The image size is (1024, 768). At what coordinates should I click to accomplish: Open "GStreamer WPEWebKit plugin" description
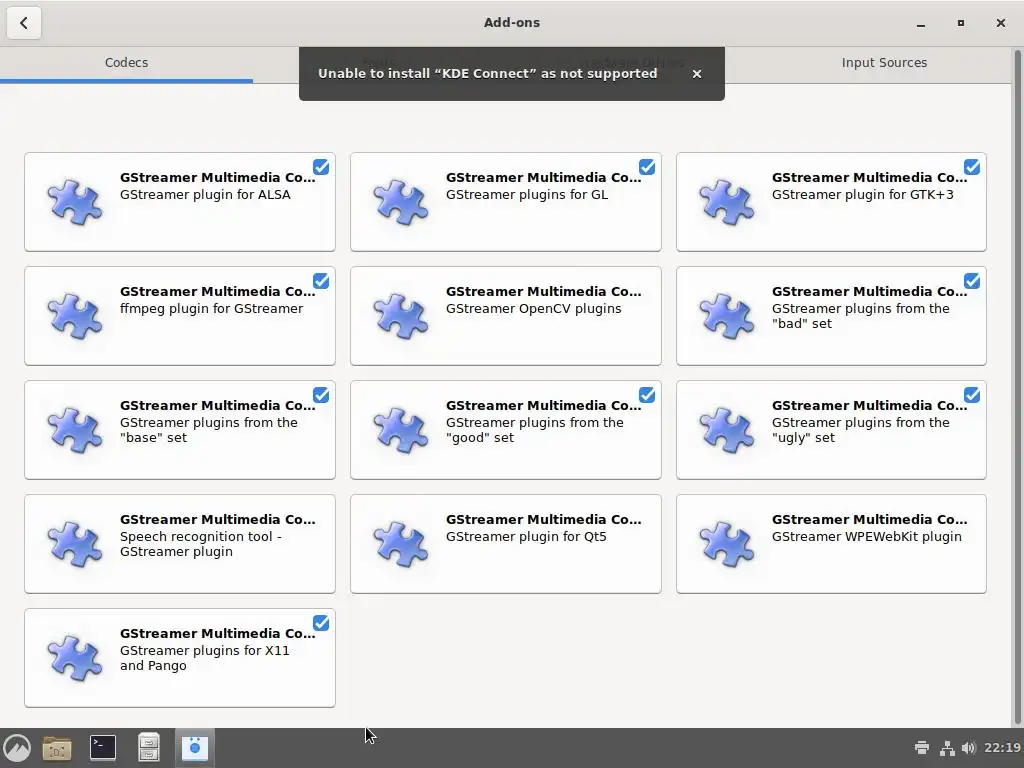[x=866, y=537]
